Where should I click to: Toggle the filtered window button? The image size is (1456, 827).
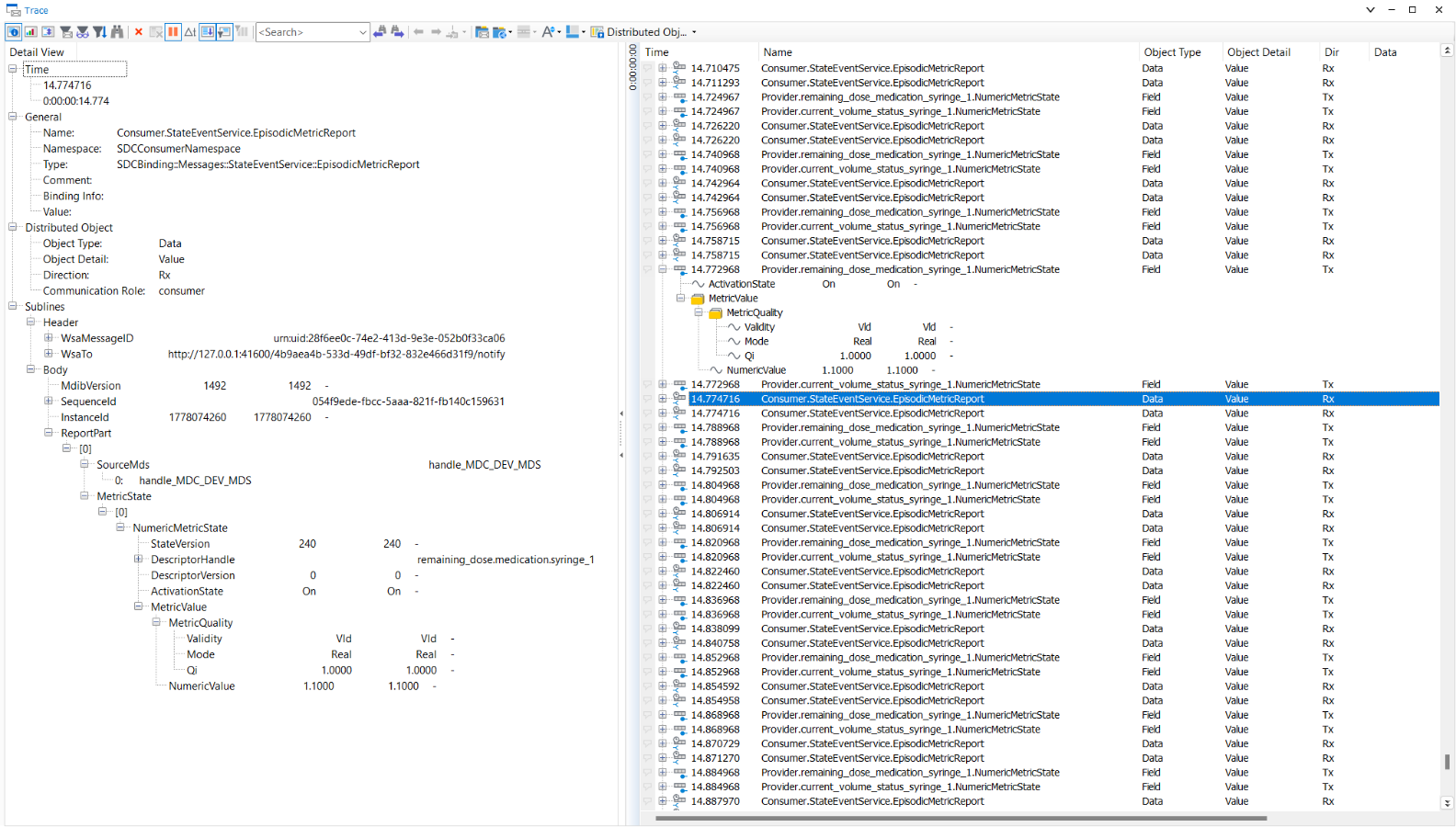[x=224, y=32]
